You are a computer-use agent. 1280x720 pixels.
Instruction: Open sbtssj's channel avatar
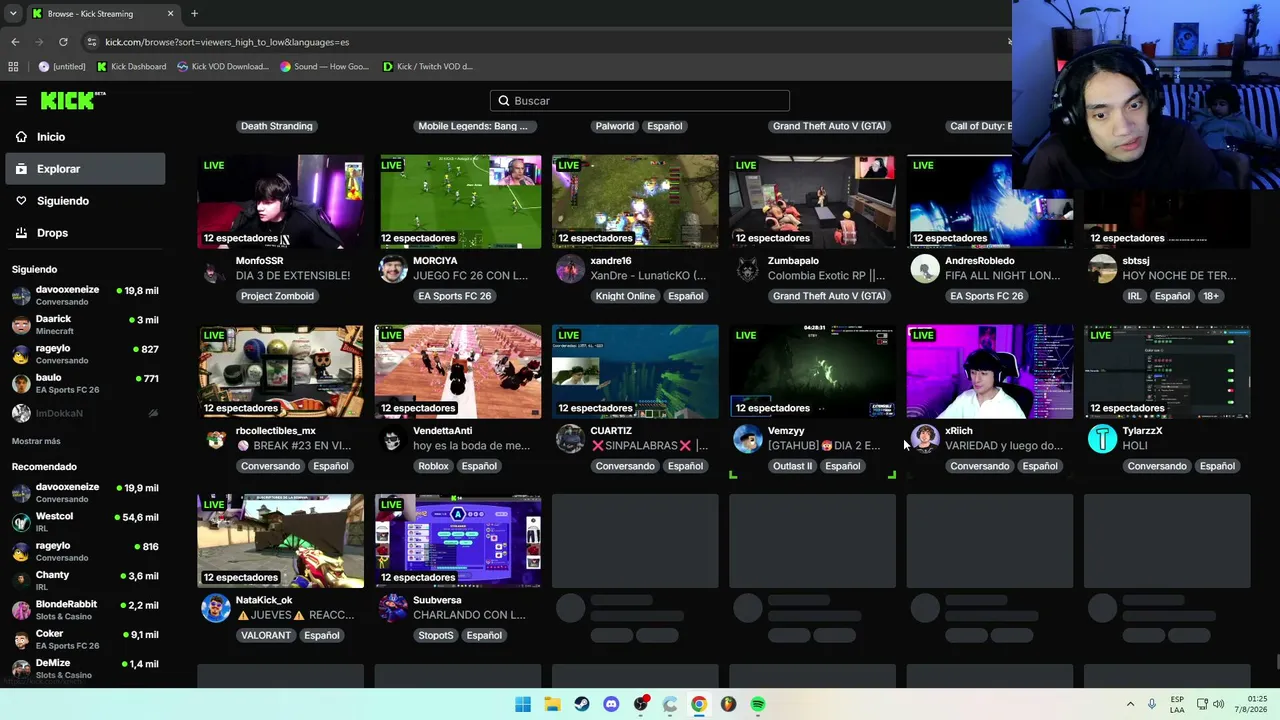tap(1102, 270)
